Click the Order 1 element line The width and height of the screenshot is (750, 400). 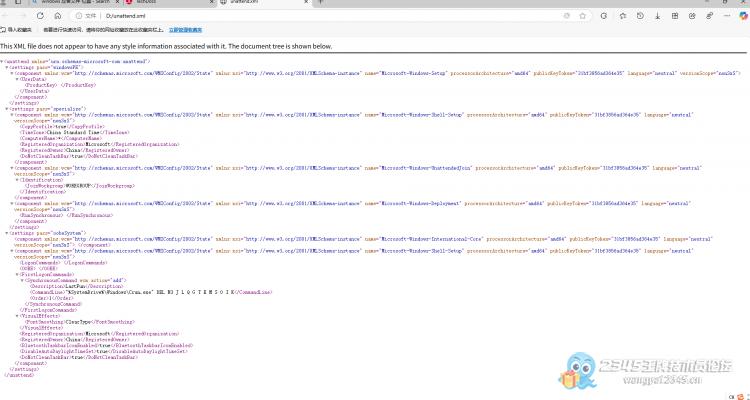point(52,298)
